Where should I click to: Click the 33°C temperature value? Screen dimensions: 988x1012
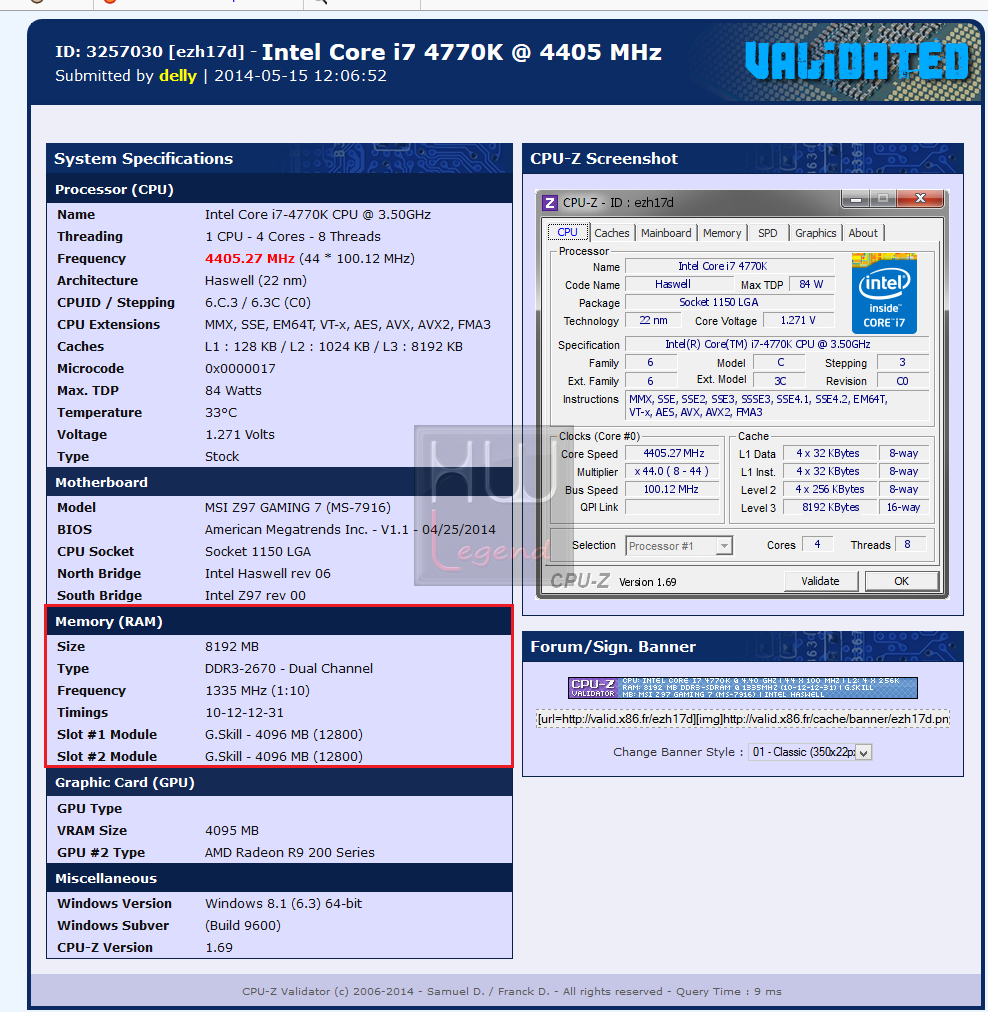click(221, 412)
